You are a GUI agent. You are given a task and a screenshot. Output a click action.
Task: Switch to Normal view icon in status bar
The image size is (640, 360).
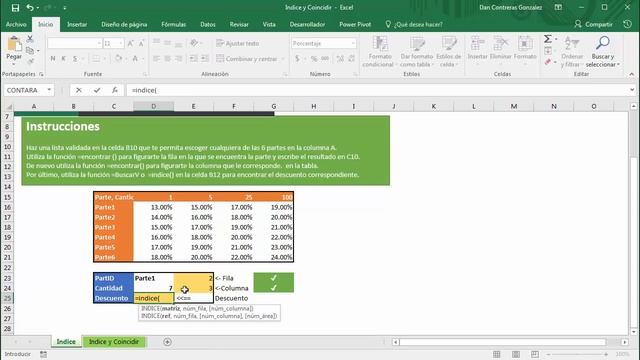click(x=497, y=354)
